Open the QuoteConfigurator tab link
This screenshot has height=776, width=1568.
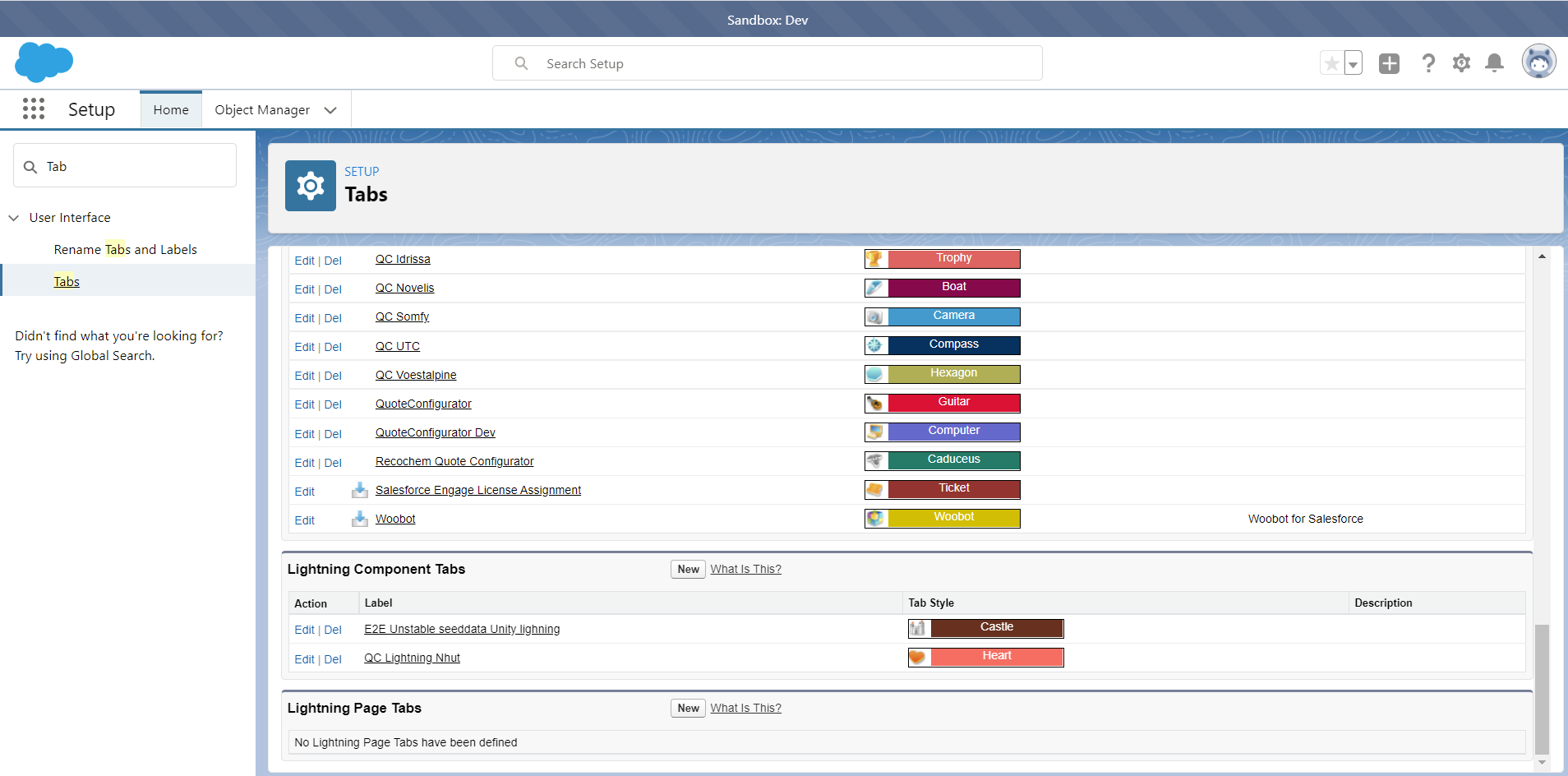tap(423, 404)
